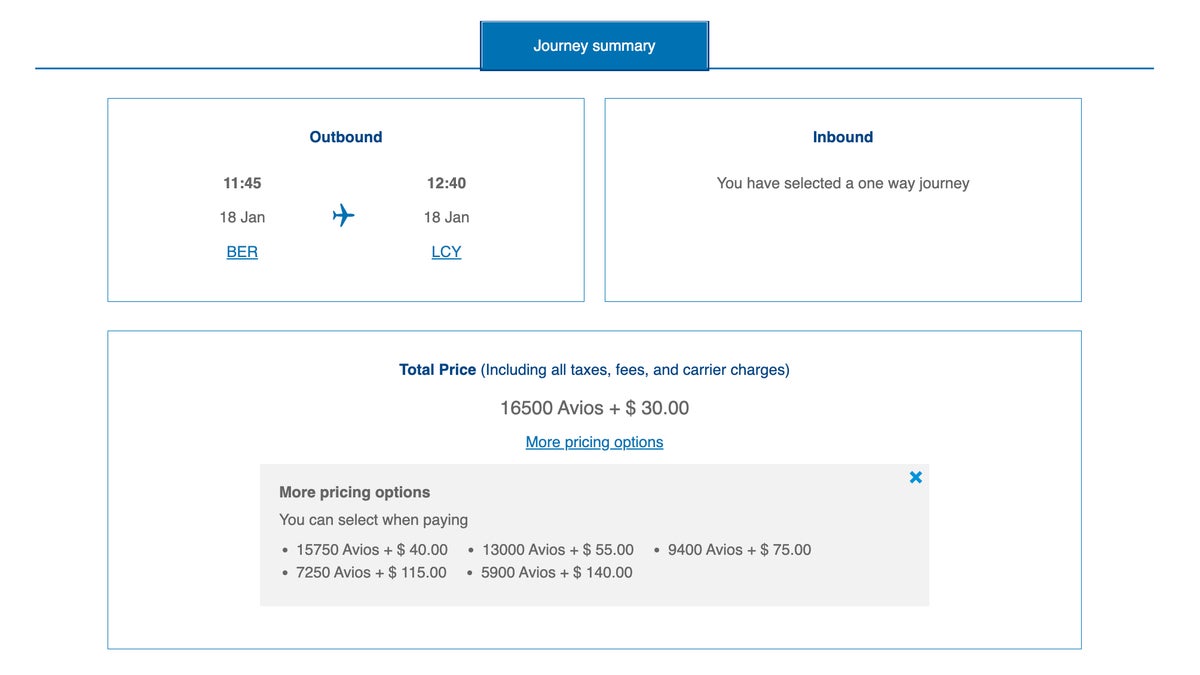Click the Outbound panel header
Viewport: 1200px width, 675px height.
345,137
